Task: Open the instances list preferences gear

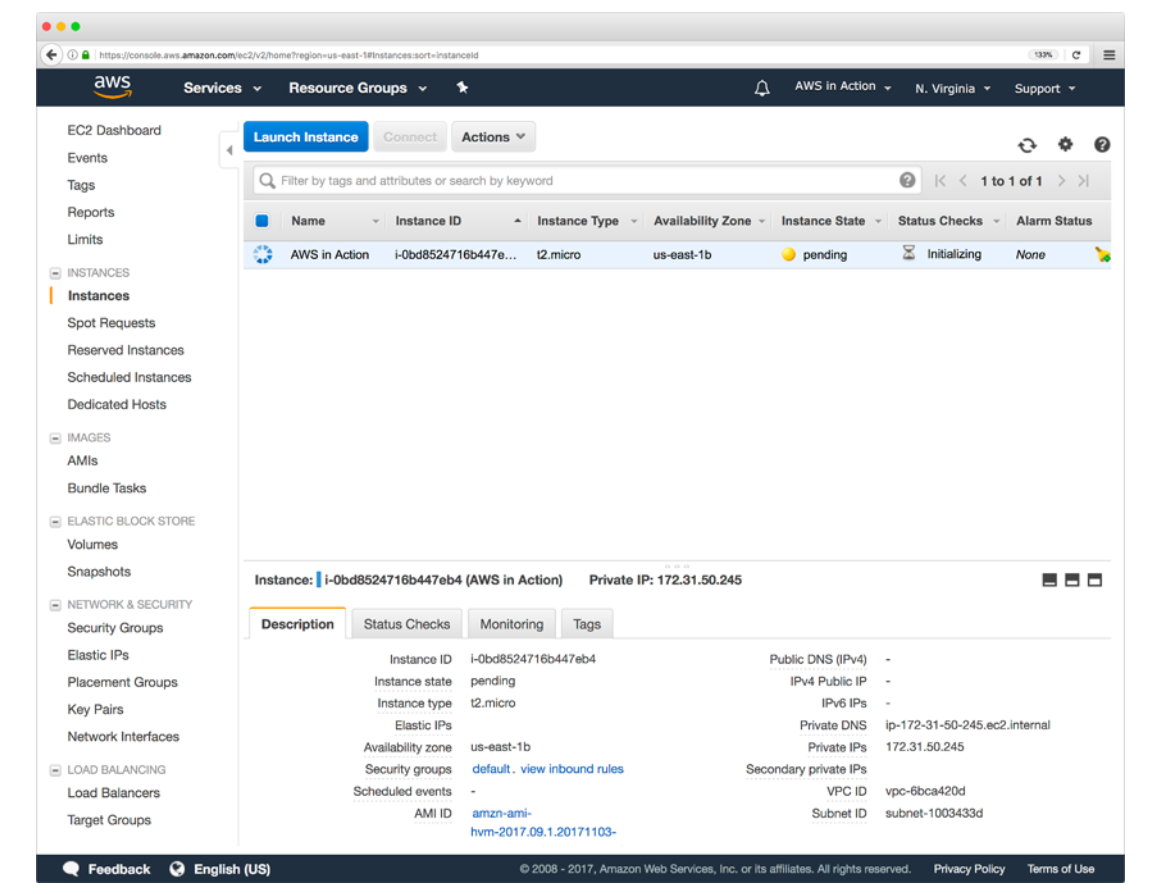Action: pos(1064,144)
